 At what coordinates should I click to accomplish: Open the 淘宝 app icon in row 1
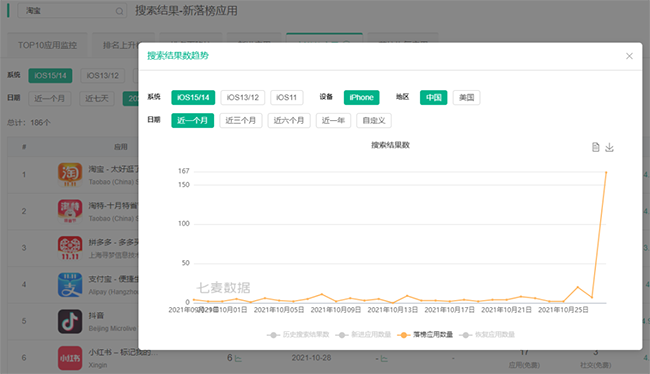point(70,175)
